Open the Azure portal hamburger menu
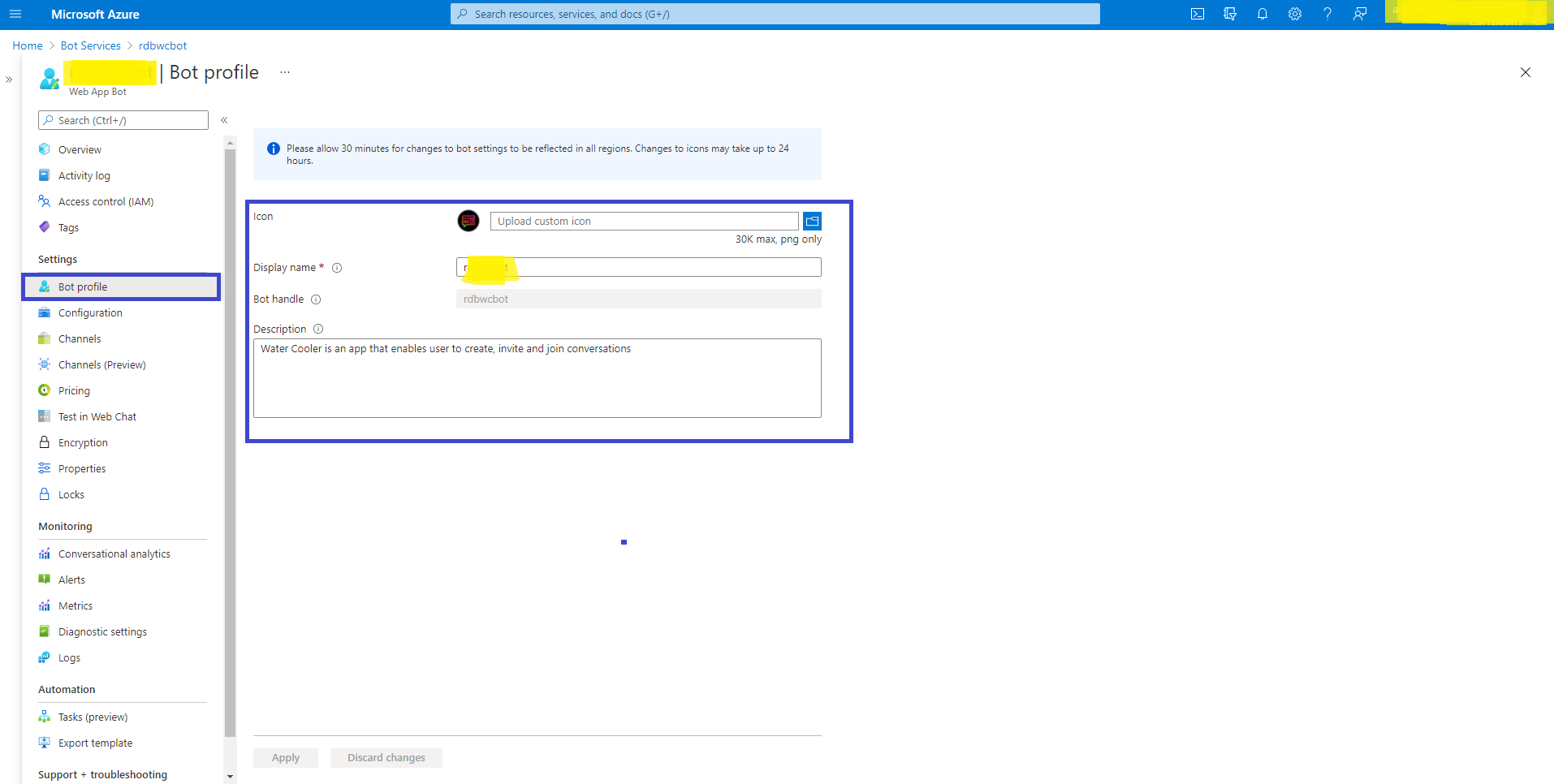The image size is (1554, 784). pos(15,14)
